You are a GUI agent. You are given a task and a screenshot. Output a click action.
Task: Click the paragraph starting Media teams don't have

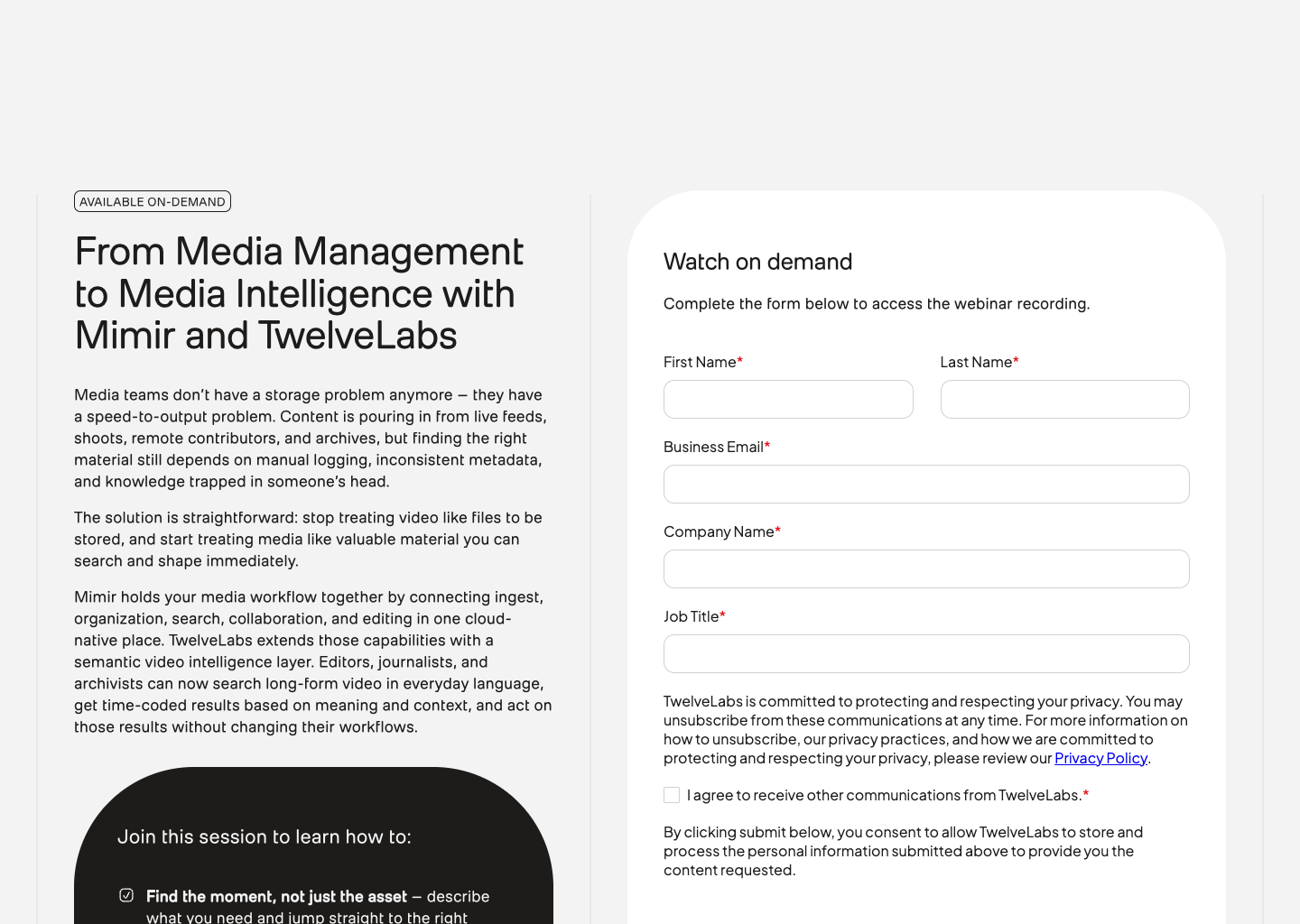click(x=311, y=438)
